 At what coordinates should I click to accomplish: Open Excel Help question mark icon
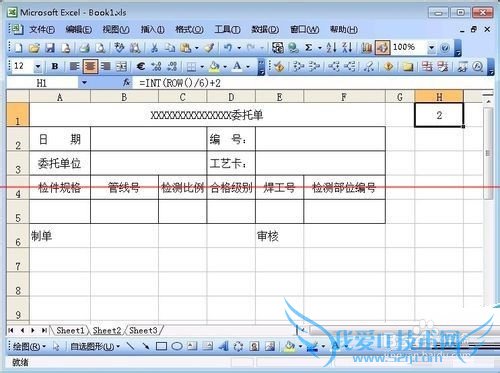pyautogui.click(x=445, y=48)
